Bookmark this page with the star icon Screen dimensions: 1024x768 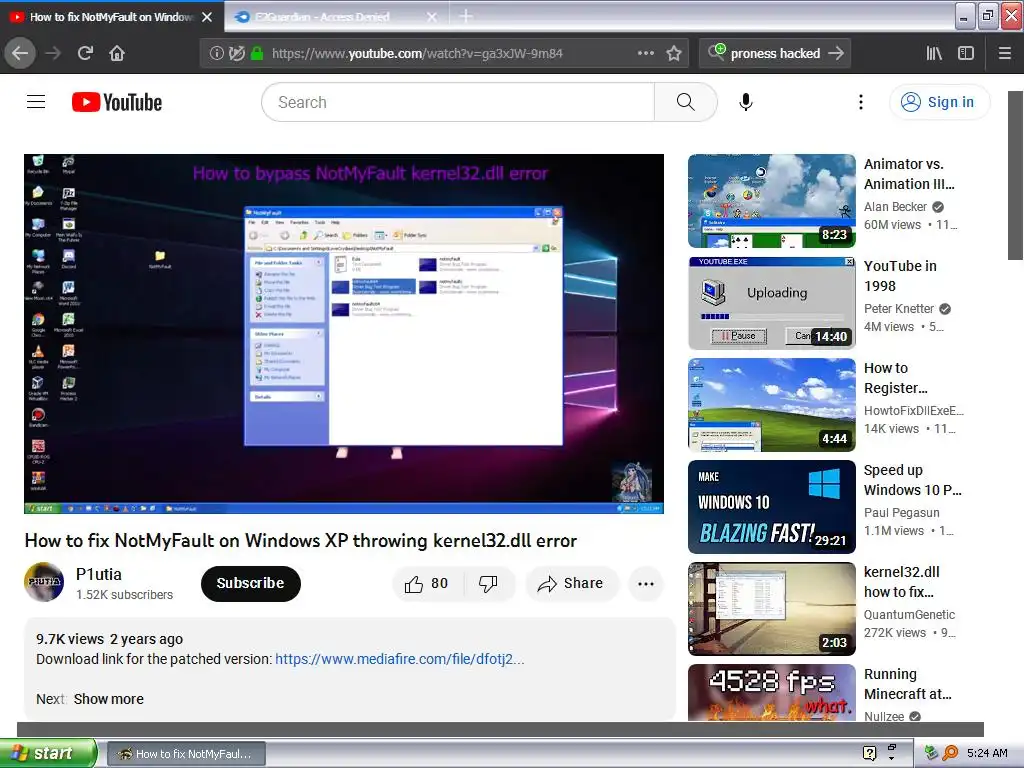[674, 54]
